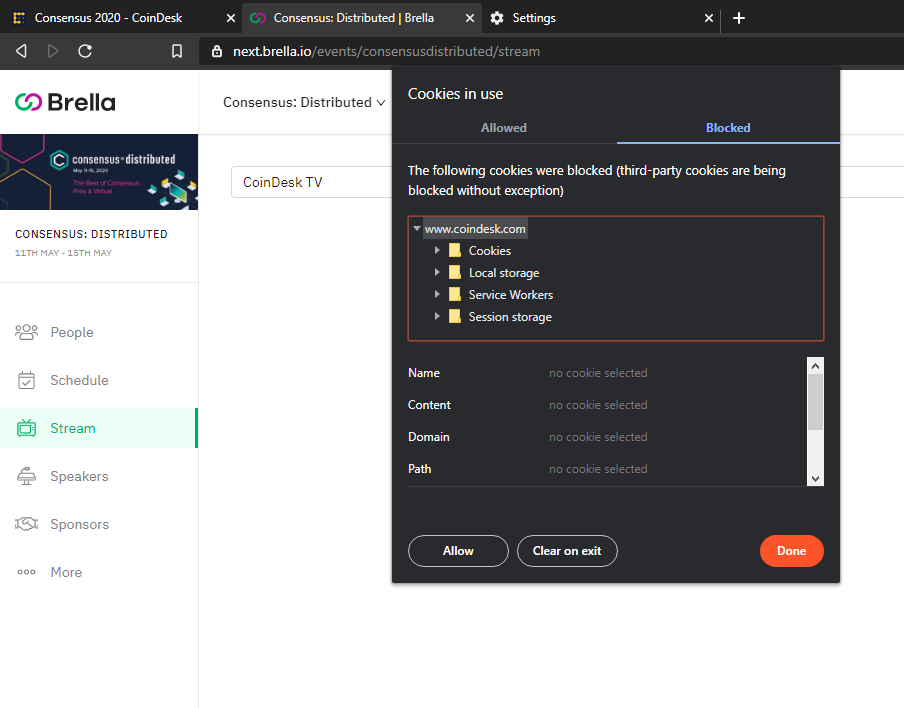The image size is (904, 708).
Task: Click the Allow button
Action: (458, 551)
